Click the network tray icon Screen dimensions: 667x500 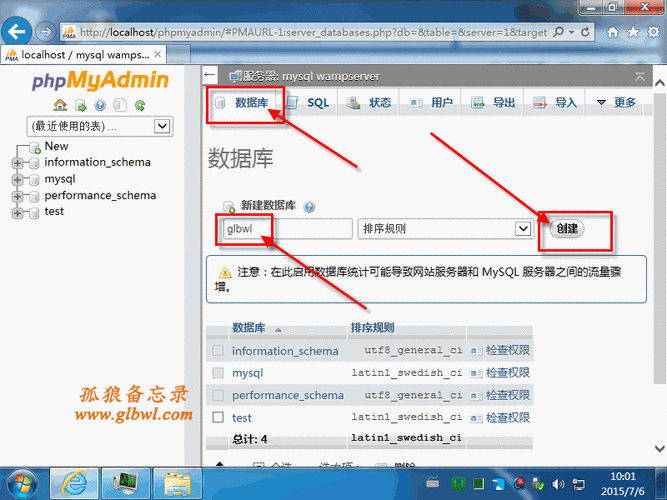(579, 484)
